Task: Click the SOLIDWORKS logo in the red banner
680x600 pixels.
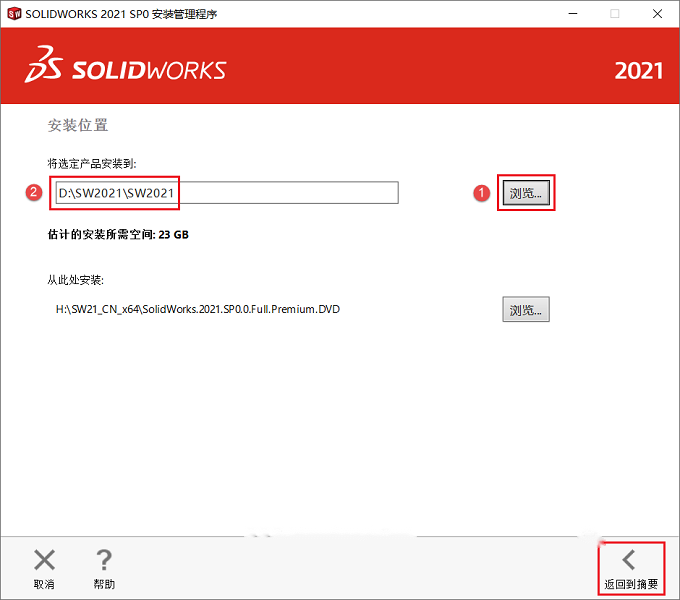Action: tap(126, 66)
